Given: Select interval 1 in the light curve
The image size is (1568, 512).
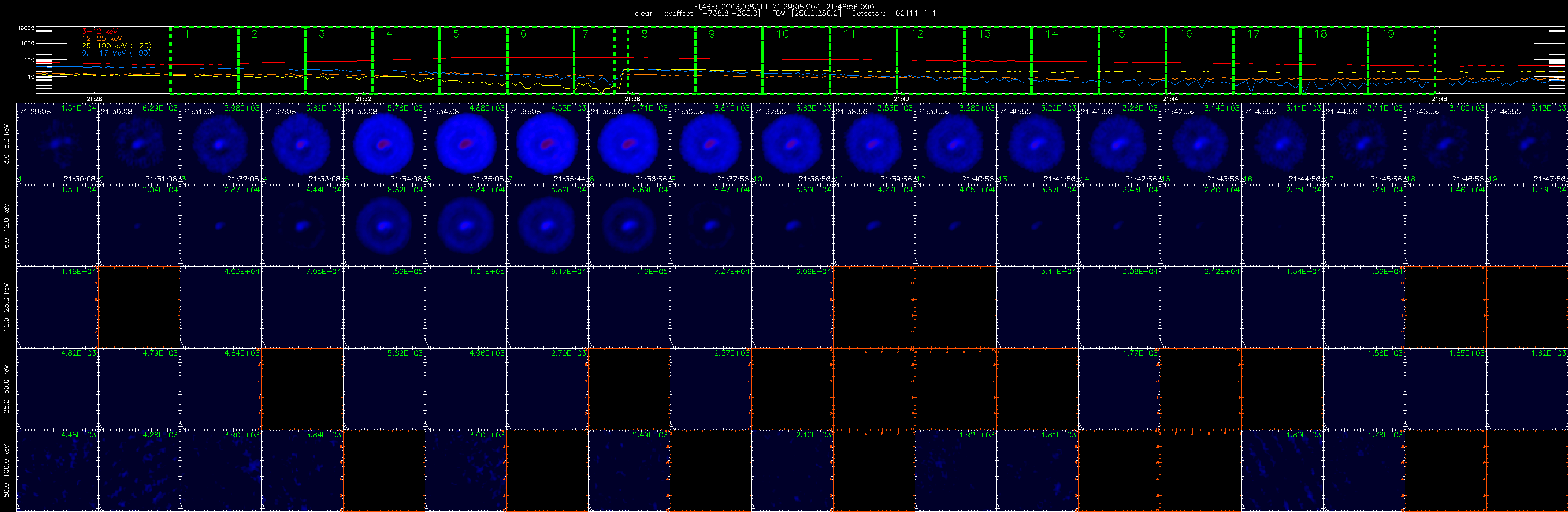Looking at the screenshot, I should click(204, 60).
